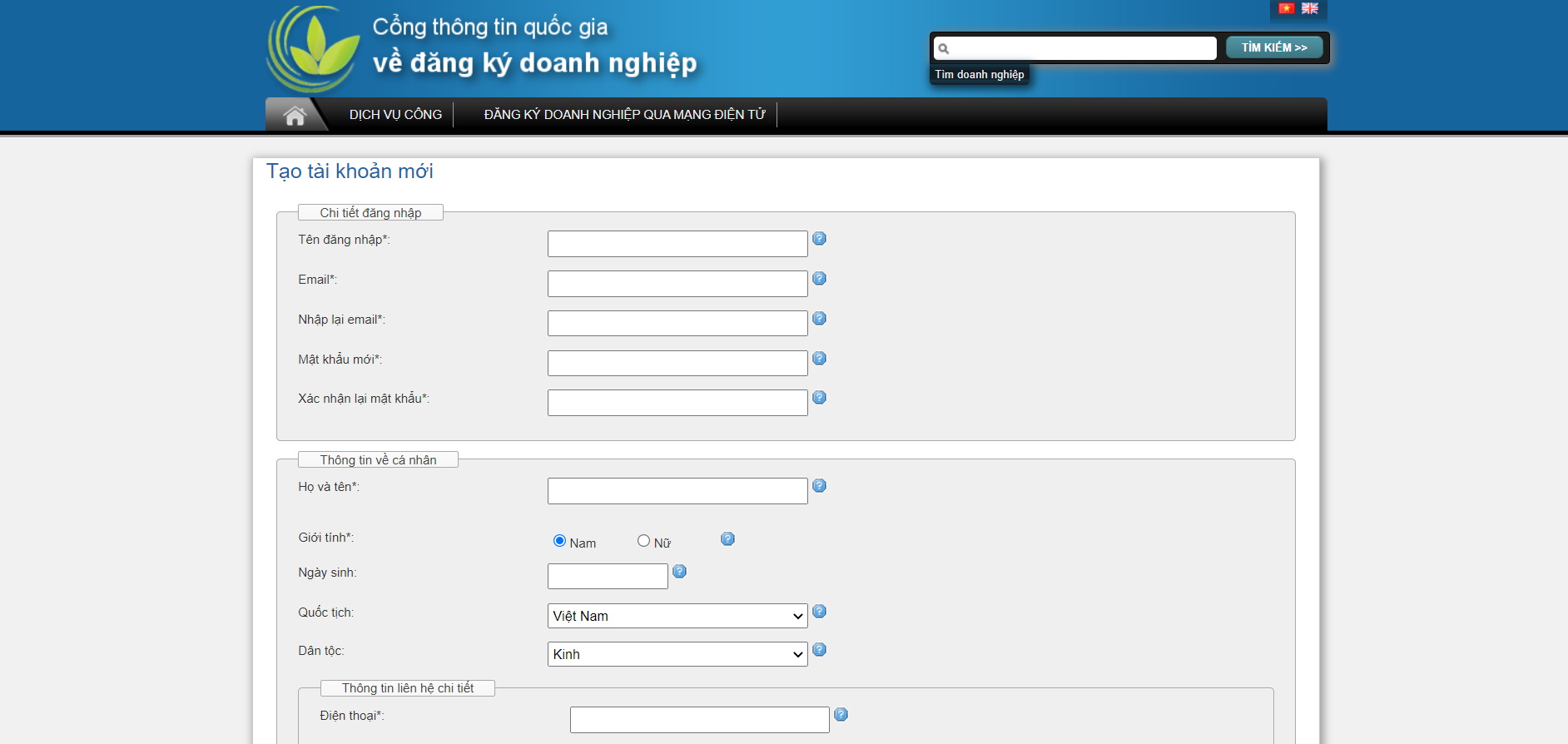Click the home icon in navigation bar
Image resolution: width=1568 pixels, height=744 pixels.
coord(295,116)
